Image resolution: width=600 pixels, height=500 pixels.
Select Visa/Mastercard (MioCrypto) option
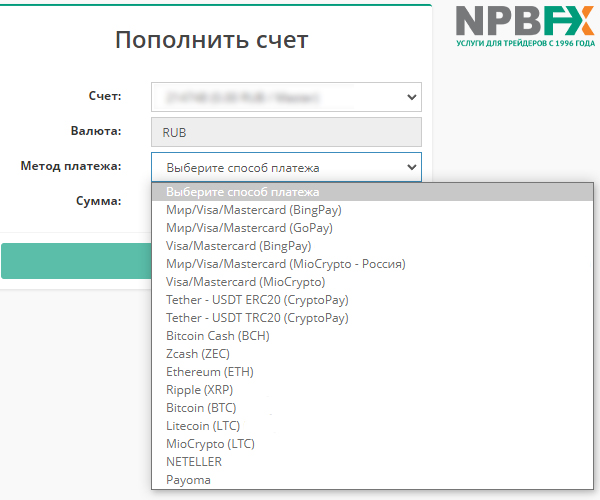[x=372, y=282]
